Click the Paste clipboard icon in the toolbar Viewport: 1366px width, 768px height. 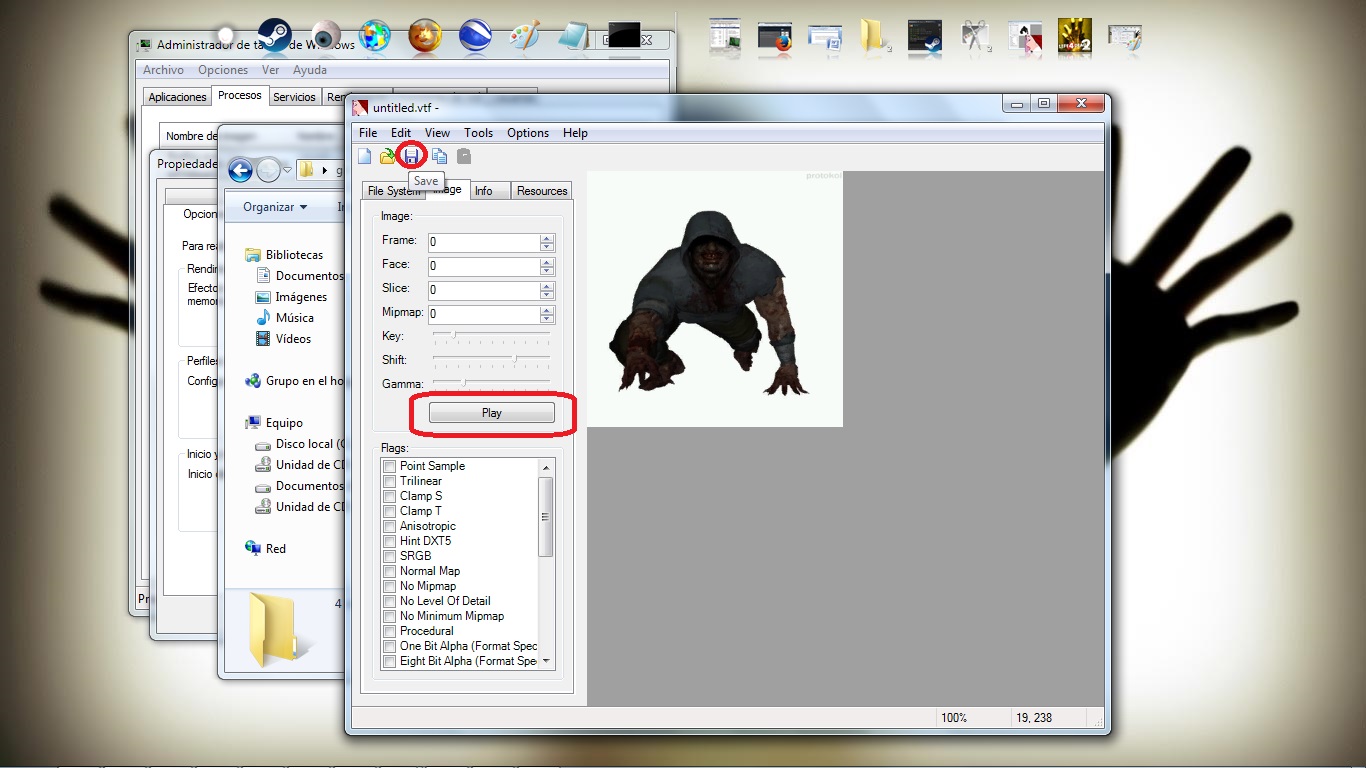click(464, 156)
